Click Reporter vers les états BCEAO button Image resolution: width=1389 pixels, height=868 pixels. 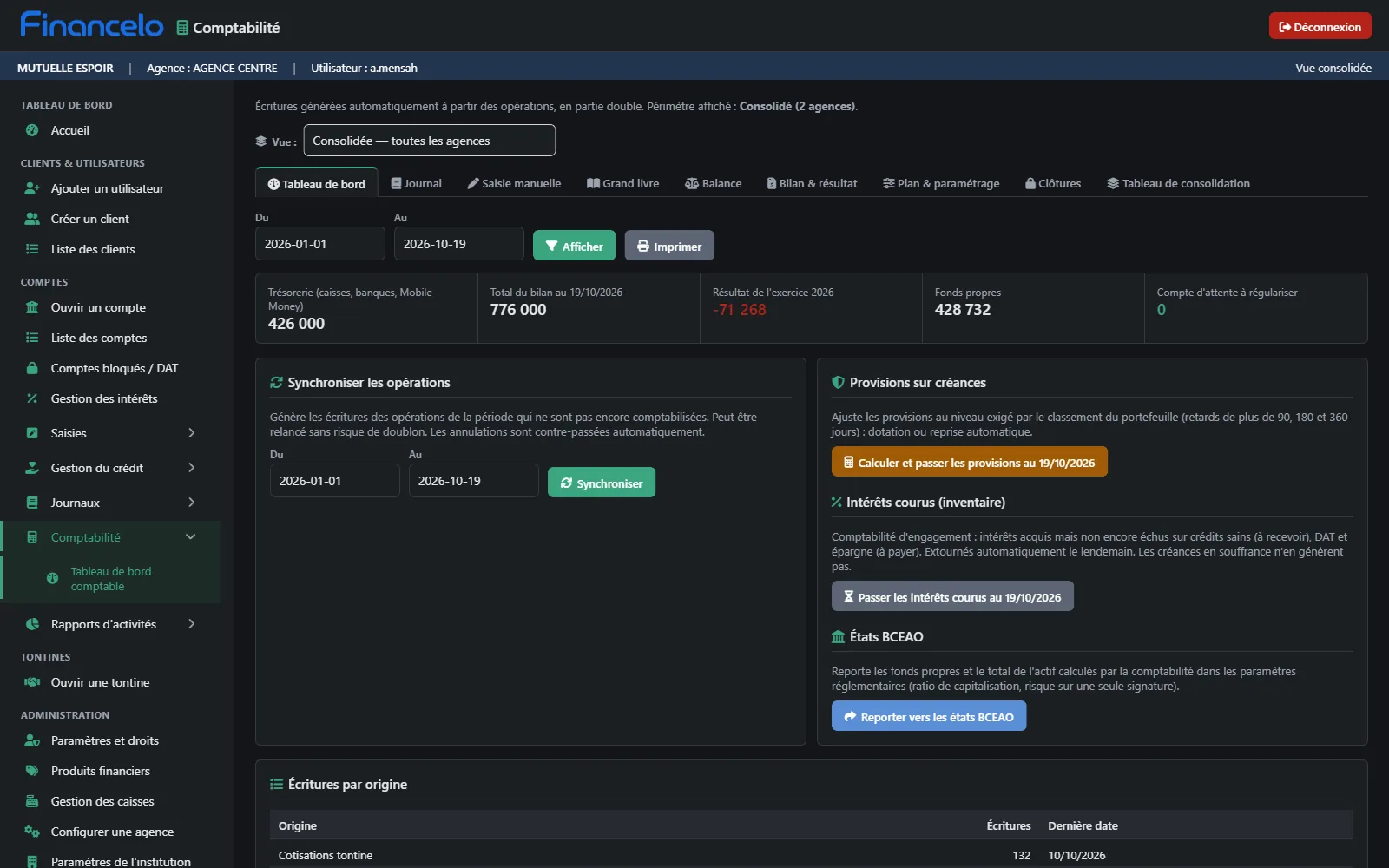929,716
